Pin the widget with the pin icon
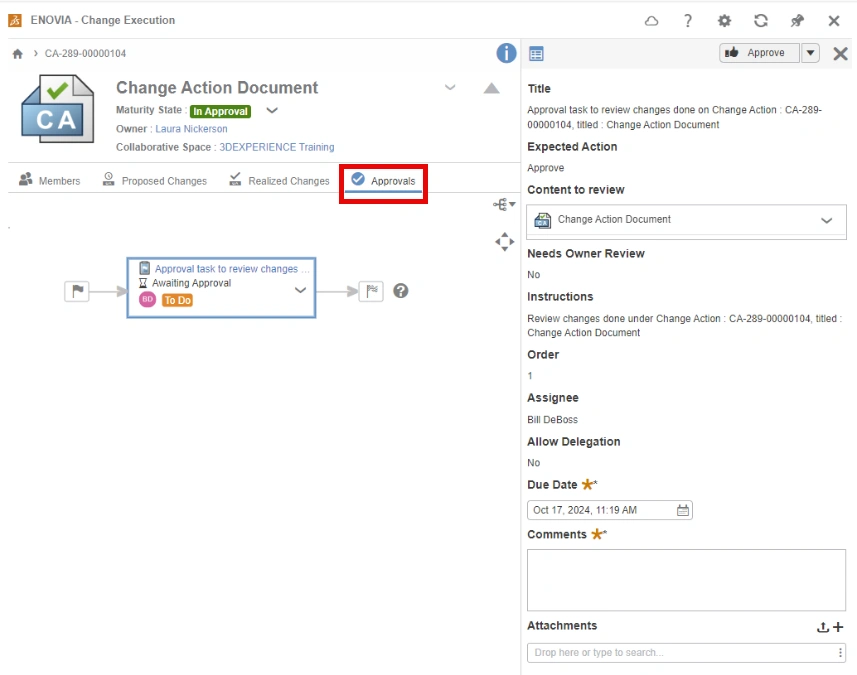 (x=797, y=21)
